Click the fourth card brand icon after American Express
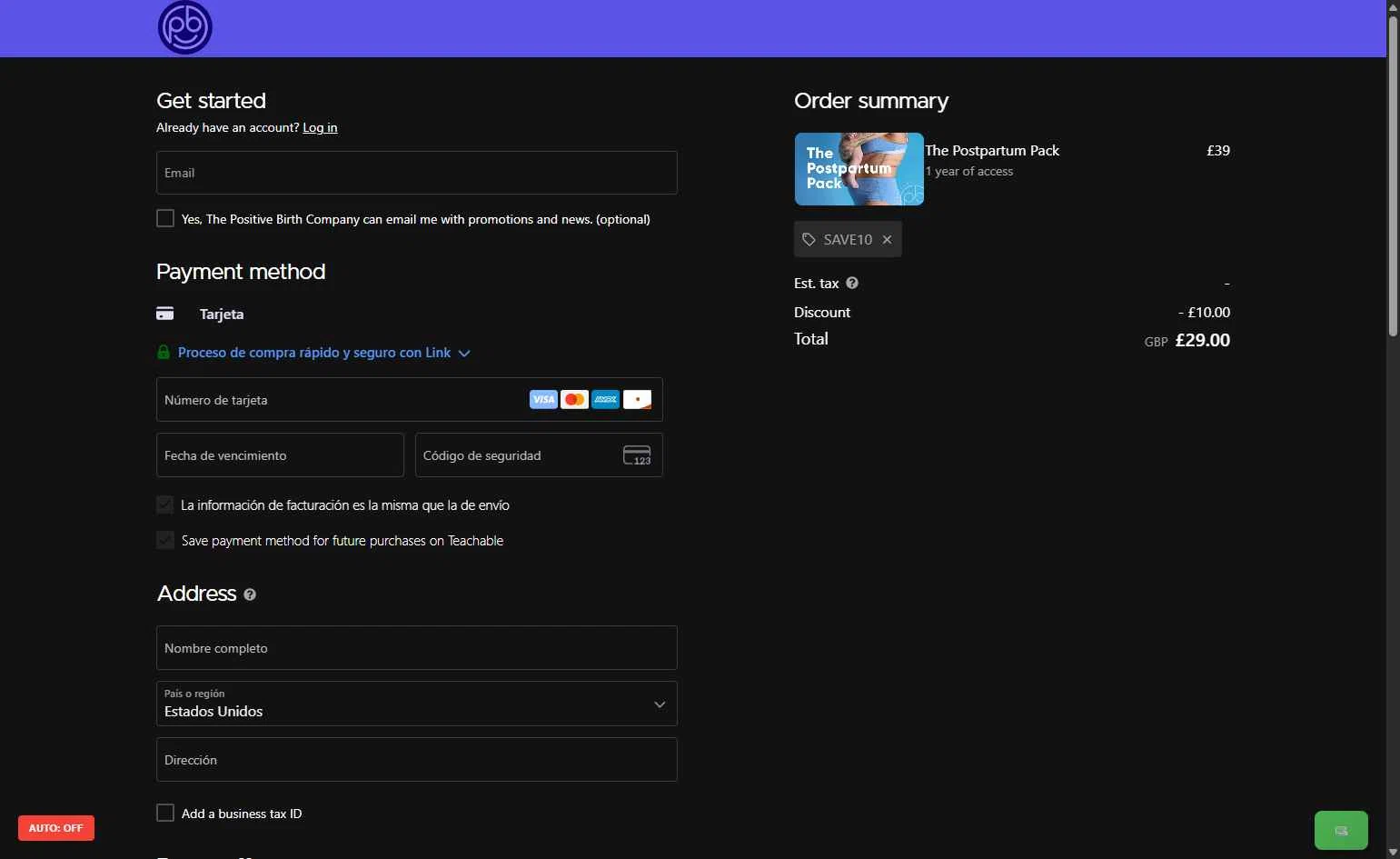The width and height of the screenshot is (1400, 859). click(637, 399)
